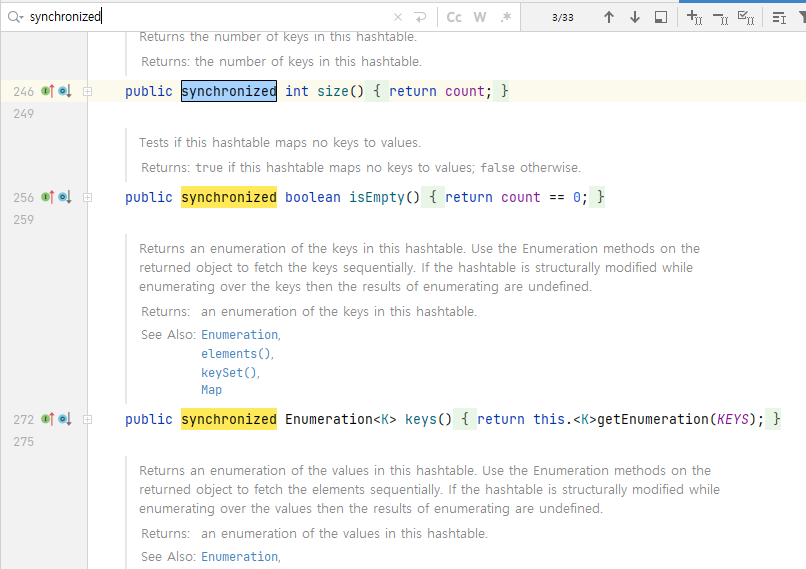This screenshot has height=569, width=806.
Task: Click line number 275 in gutter
Action: [24, 442]
